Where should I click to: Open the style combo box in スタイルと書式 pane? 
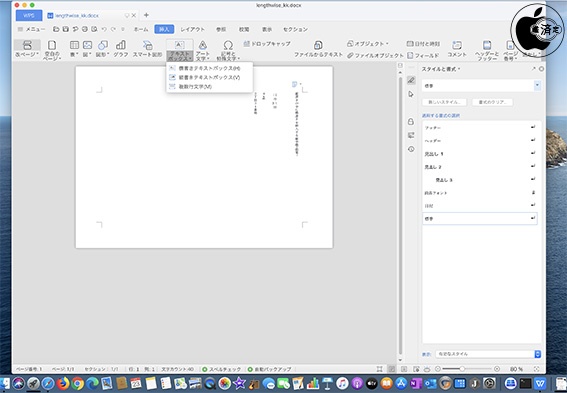481,86
